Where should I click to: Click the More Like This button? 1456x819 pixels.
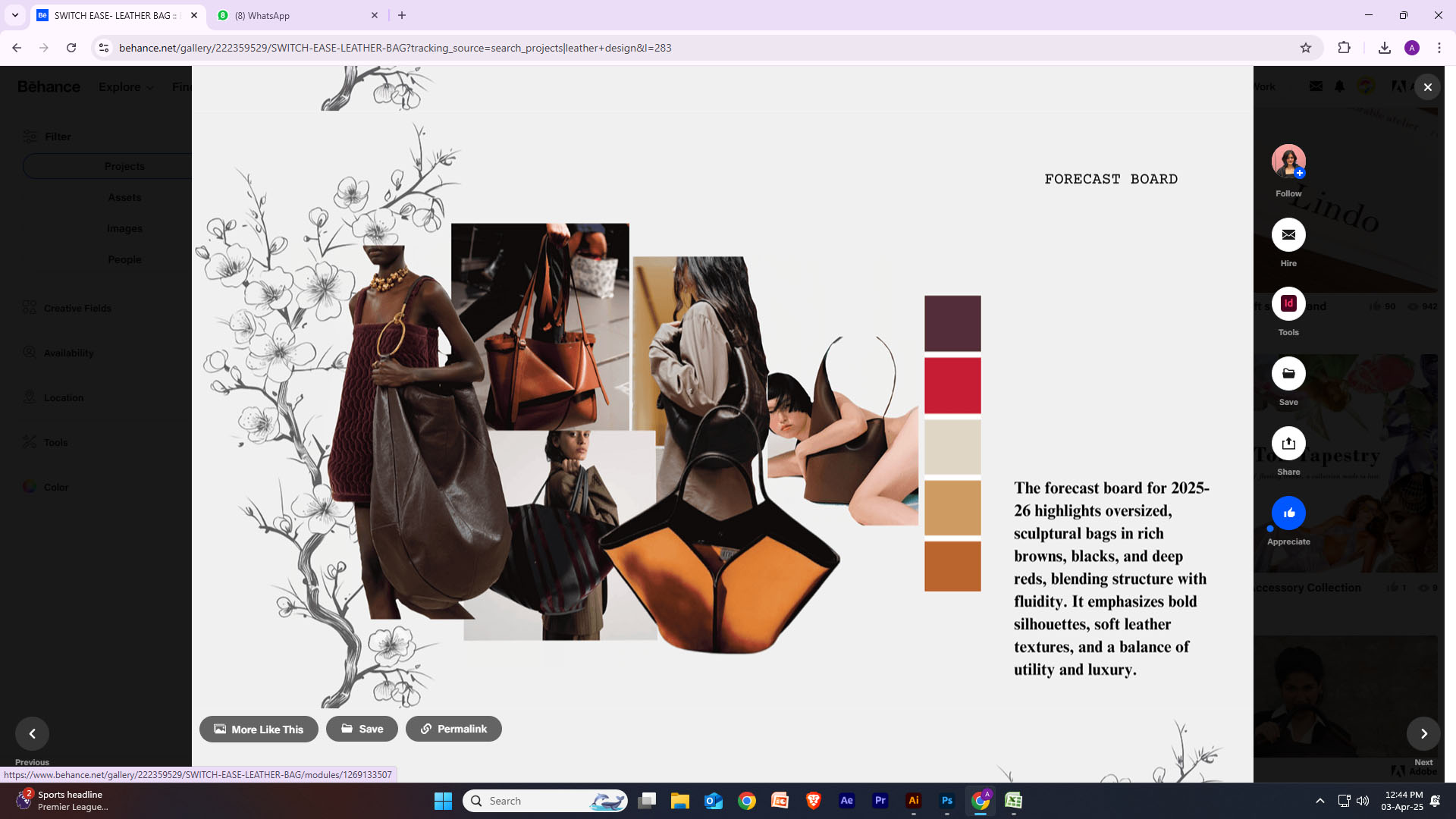[x=259, y=729]
